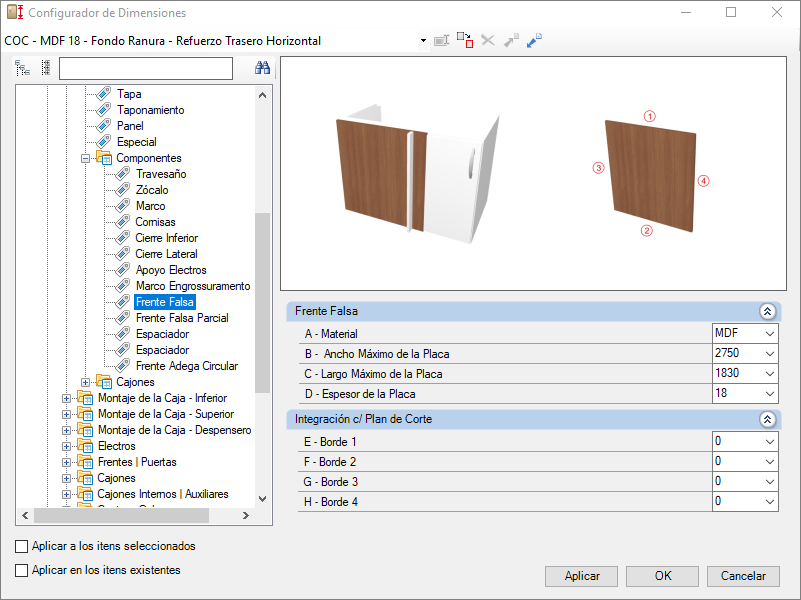Image resolution: width=801 pixels, height=600 pixels.
Task: Click the rename configuration toolbar icon
Action: pyautogui.click(x=441, y=40)
